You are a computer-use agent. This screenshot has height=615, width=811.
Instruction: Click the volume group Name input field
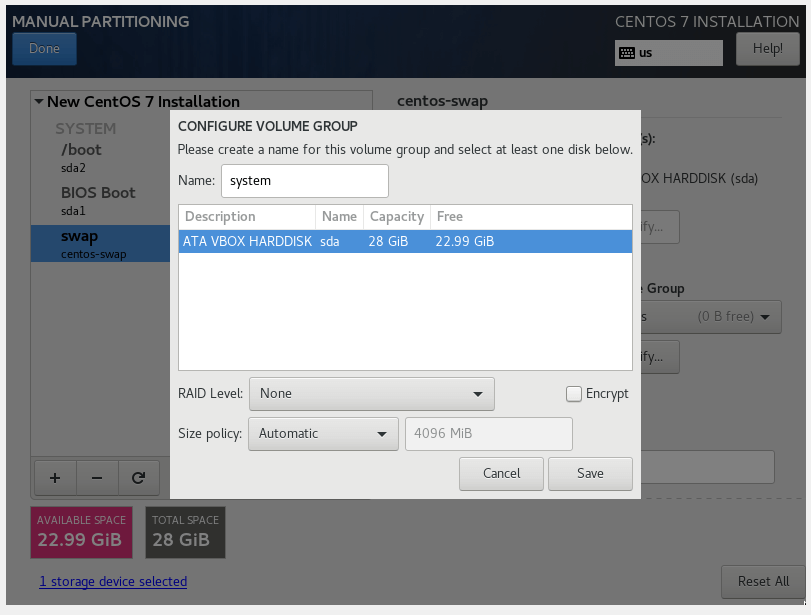click(x=305, y=181)
